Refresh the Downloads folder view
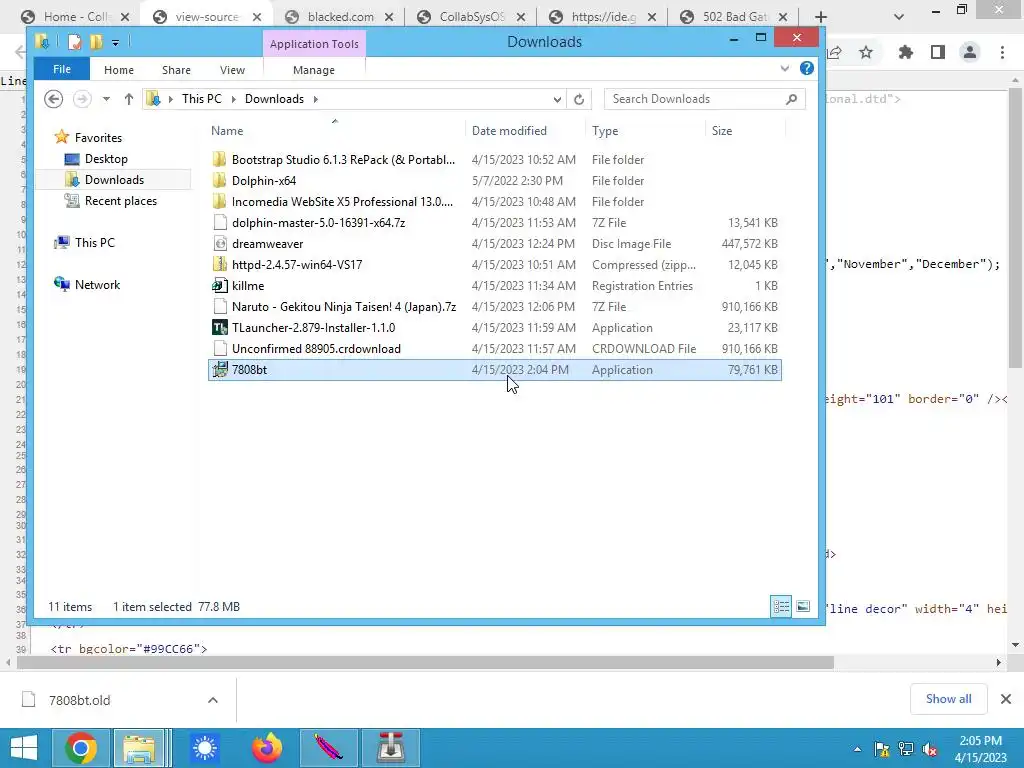 (579, 99)
